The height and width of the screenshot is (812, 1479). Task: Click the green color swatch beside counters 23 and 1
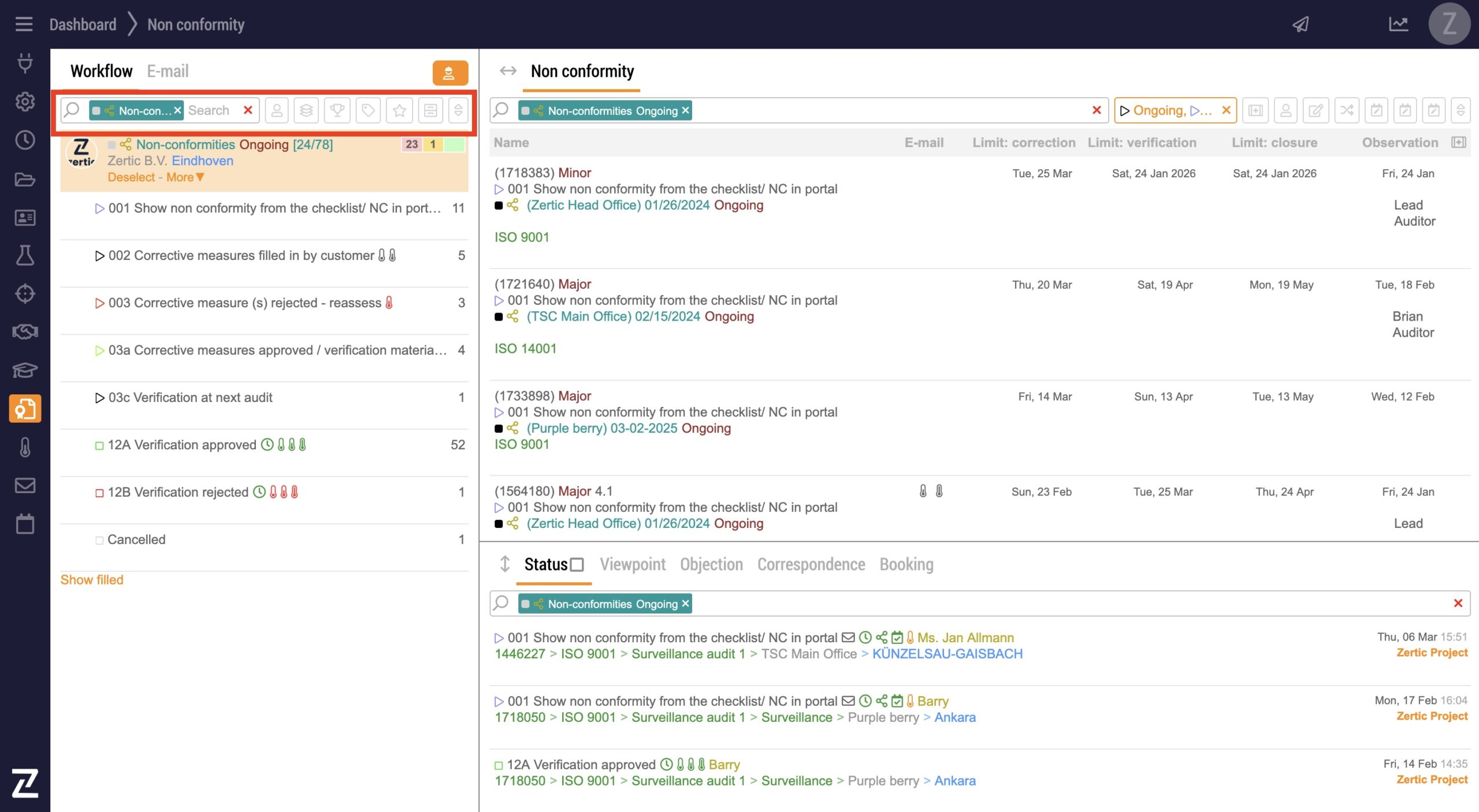(x=455, y=144)
